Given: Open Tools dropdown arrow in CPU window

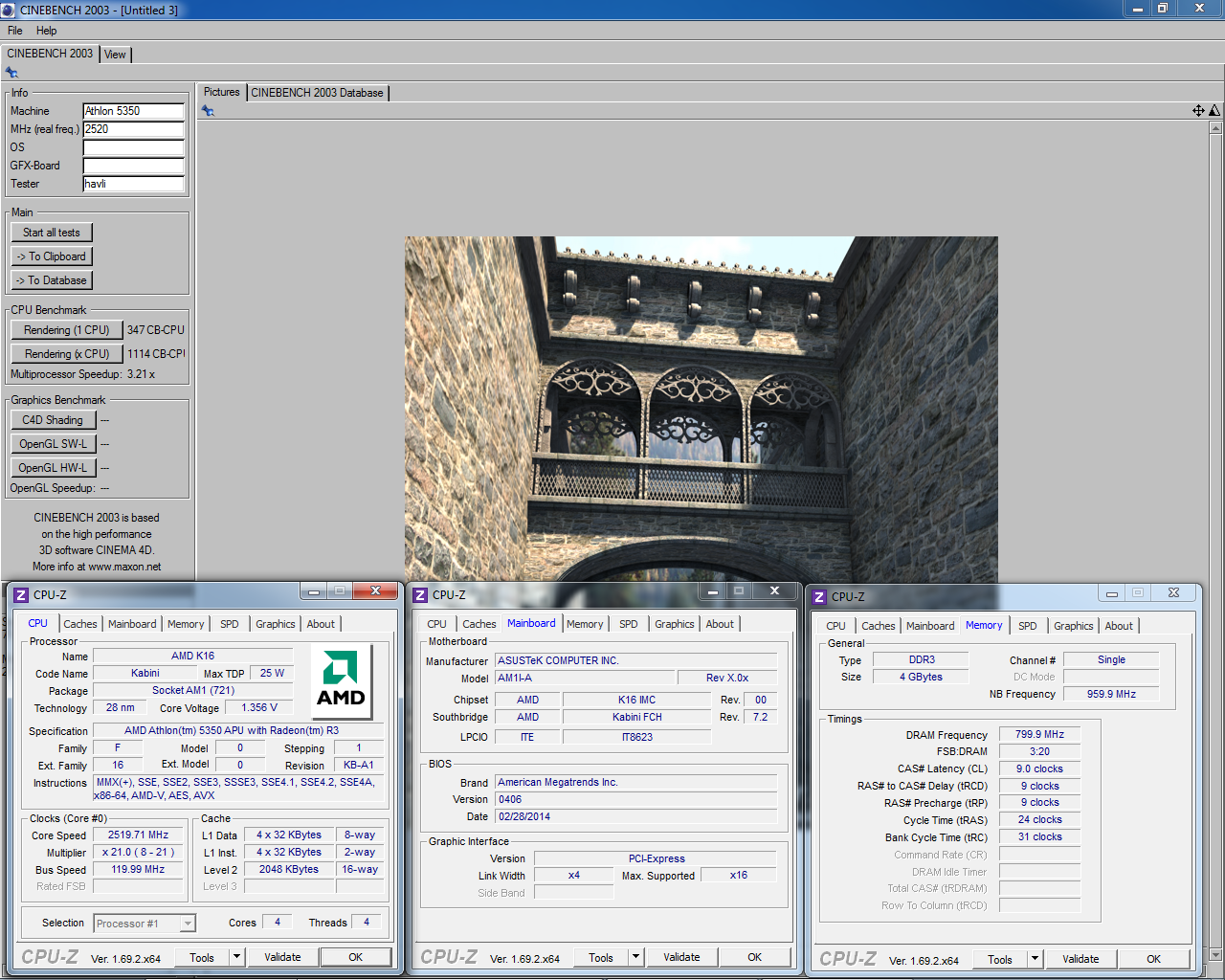Looking at the screenshot, I should click(237, 957).
